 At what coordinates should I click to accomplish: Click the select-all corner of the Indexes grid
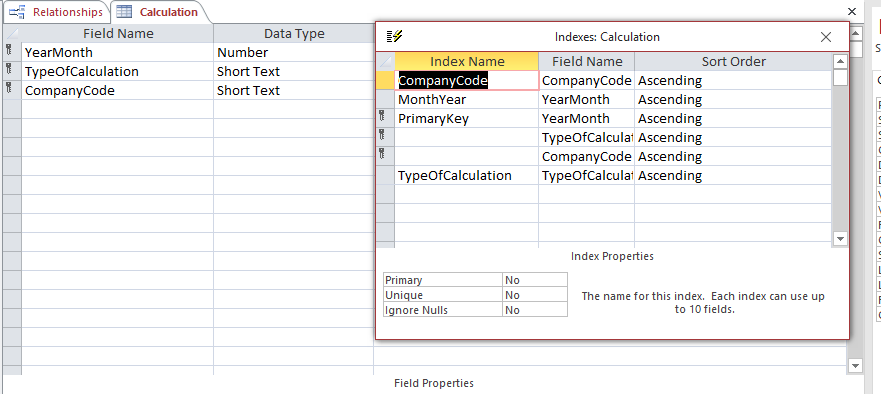click(385, 61)
